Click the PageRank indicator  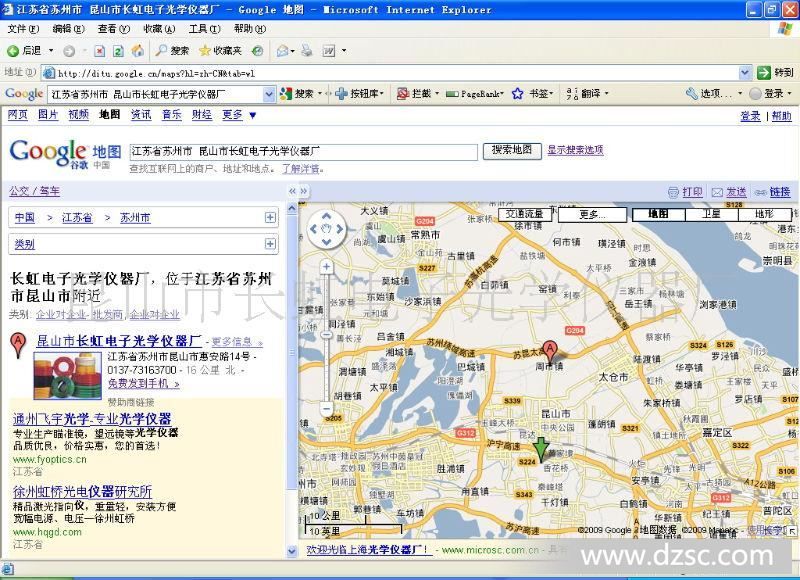[x=474, y=94]
